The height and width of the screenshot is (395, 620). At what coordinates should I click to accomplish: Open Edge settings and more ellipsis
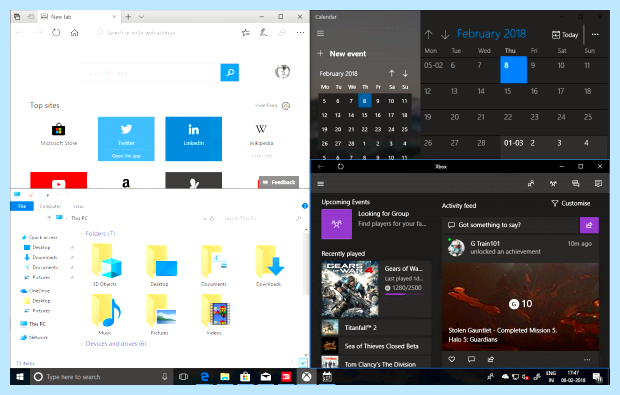coord(301,32)
